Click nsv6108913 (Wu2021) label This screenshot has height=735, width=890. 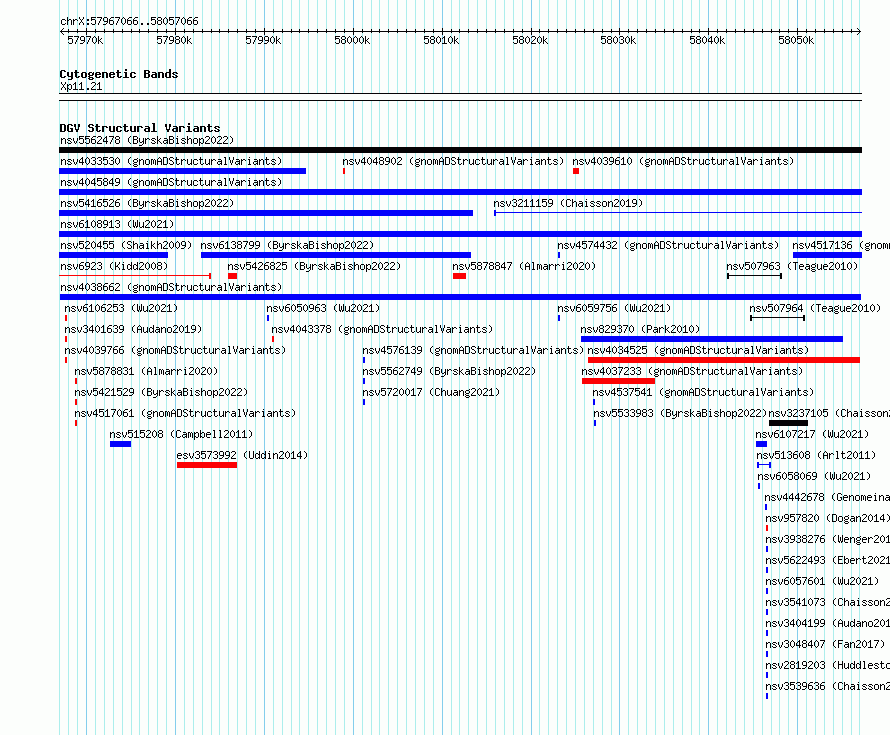117,224
